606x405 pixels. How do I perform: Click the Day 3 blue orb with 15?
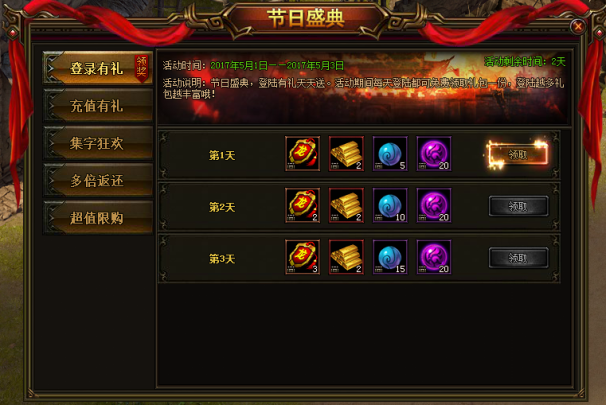coord(390,257)
